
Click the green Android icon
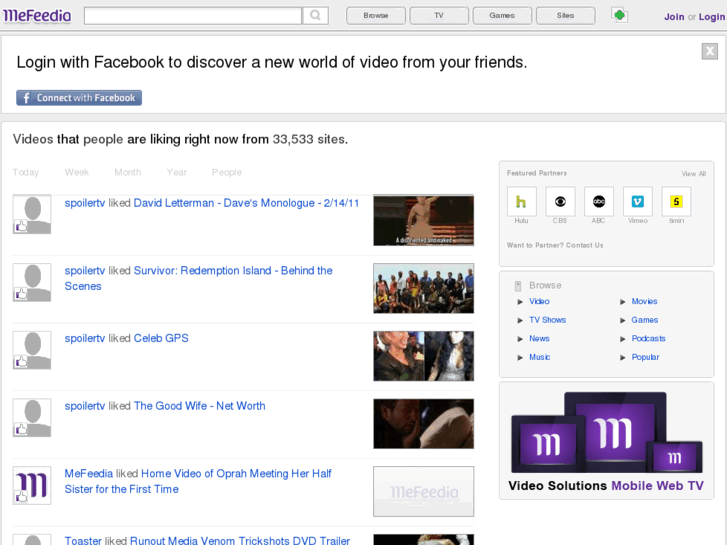620,16
